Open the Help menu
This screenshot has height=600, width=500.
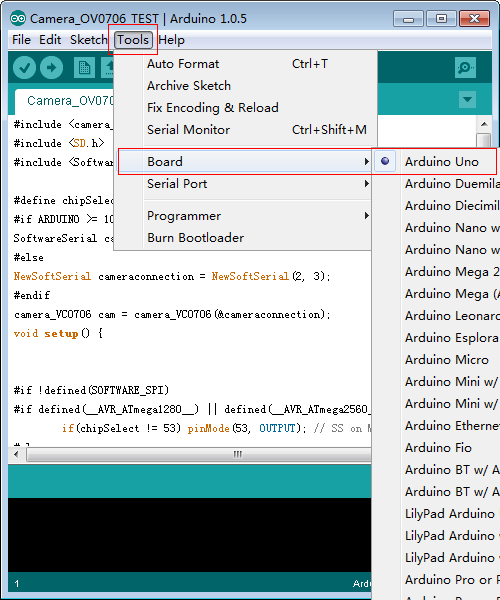tap(171, 40)
